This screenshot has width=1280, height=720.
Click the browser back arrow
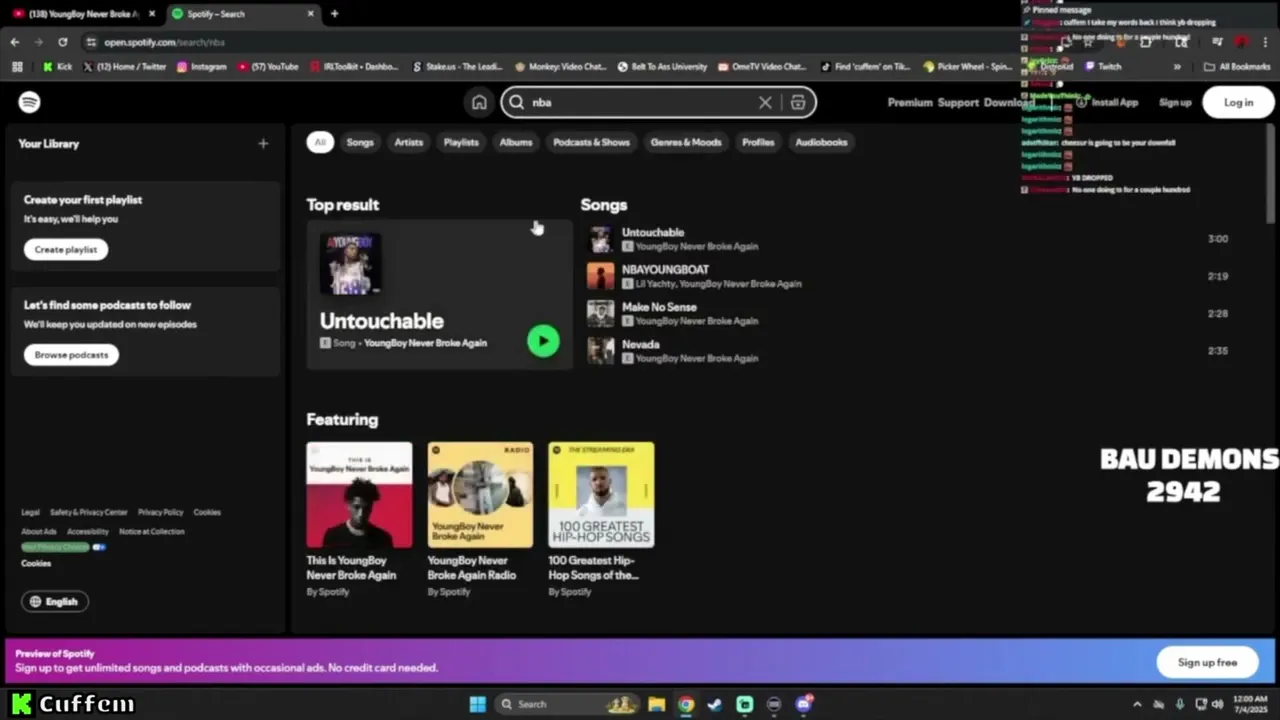[x=15, y=42]
